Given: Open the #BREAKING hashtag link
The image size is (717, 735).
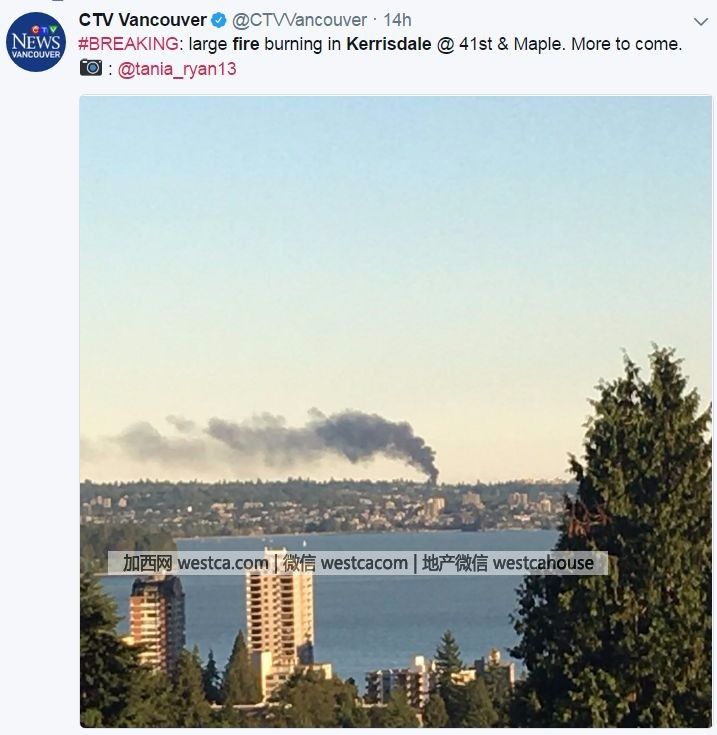Looking at the screenshot, I should point(128,44).
